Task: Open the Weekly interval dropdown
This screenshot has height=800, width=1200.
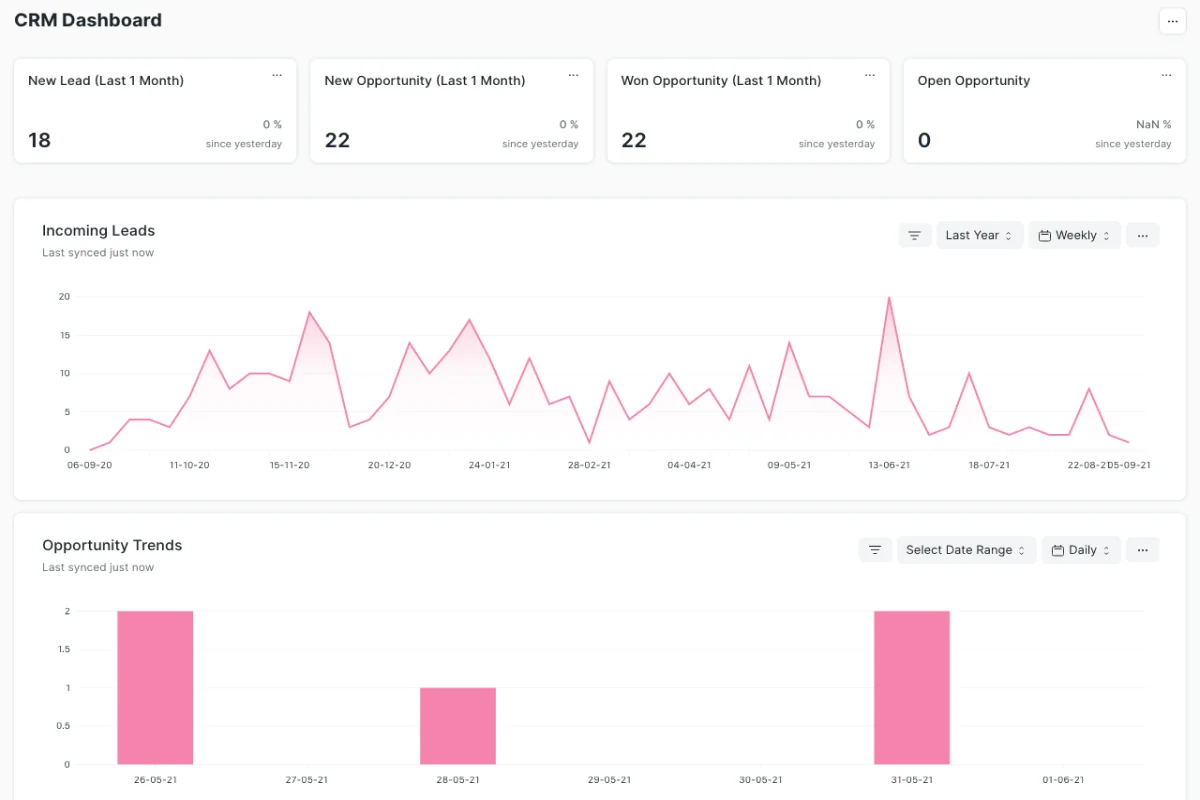Action: (1075, 235)
